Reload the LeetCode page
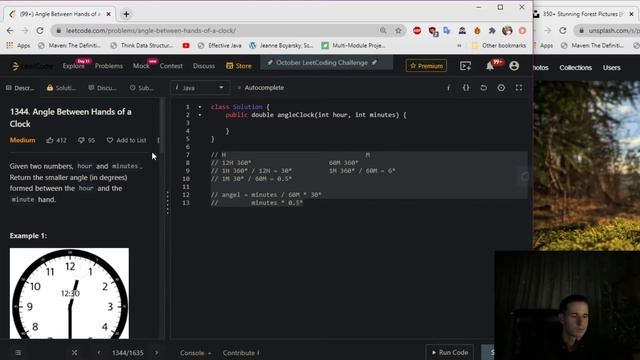 [40, 31]
